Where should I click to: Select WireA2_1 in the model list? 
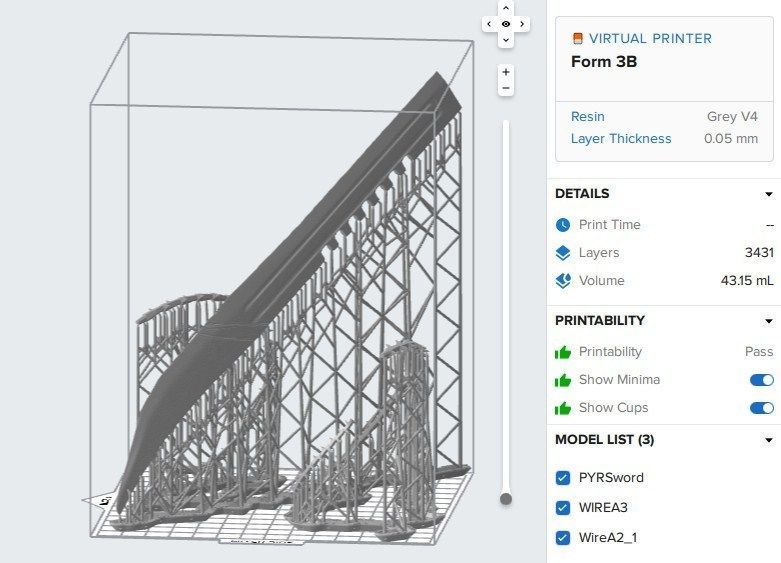(x=608, y=538)
